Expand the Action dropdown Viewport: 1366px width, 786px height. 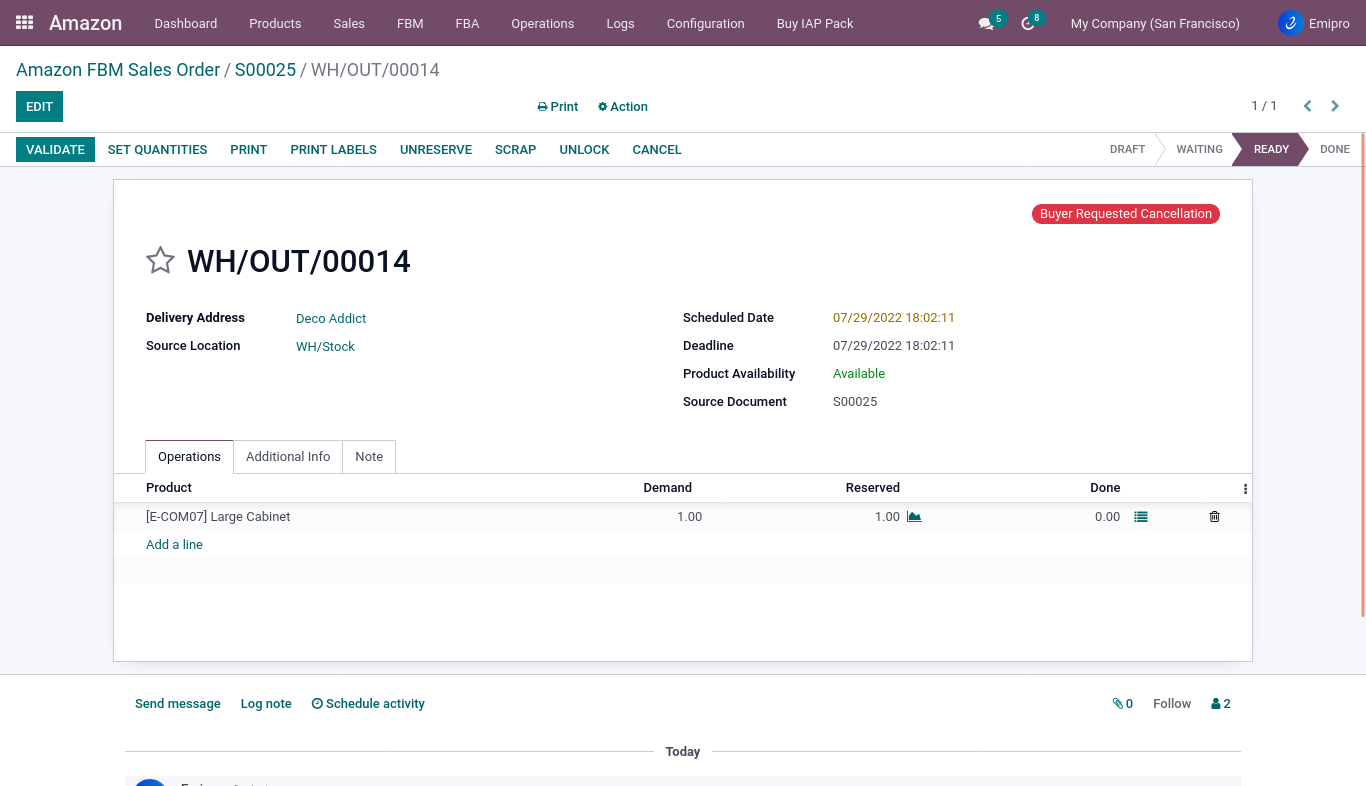(623, 107)
